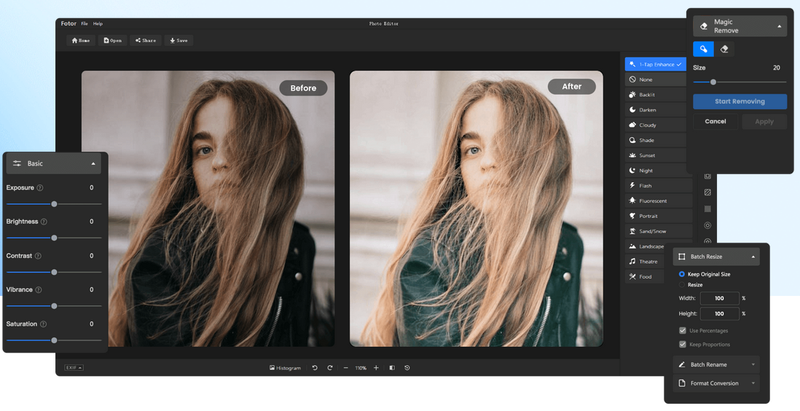Click the zoom in plus icon
Screen dimensions: 800x411
376,368
